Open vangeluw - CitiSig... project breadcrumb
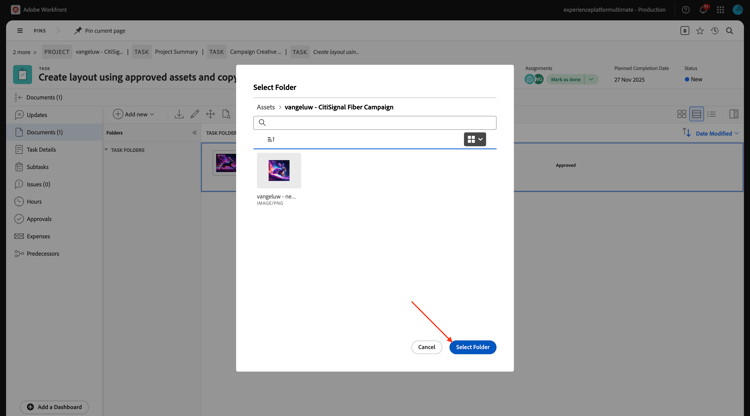Screen dimensions: 750x416 (99, 52)
